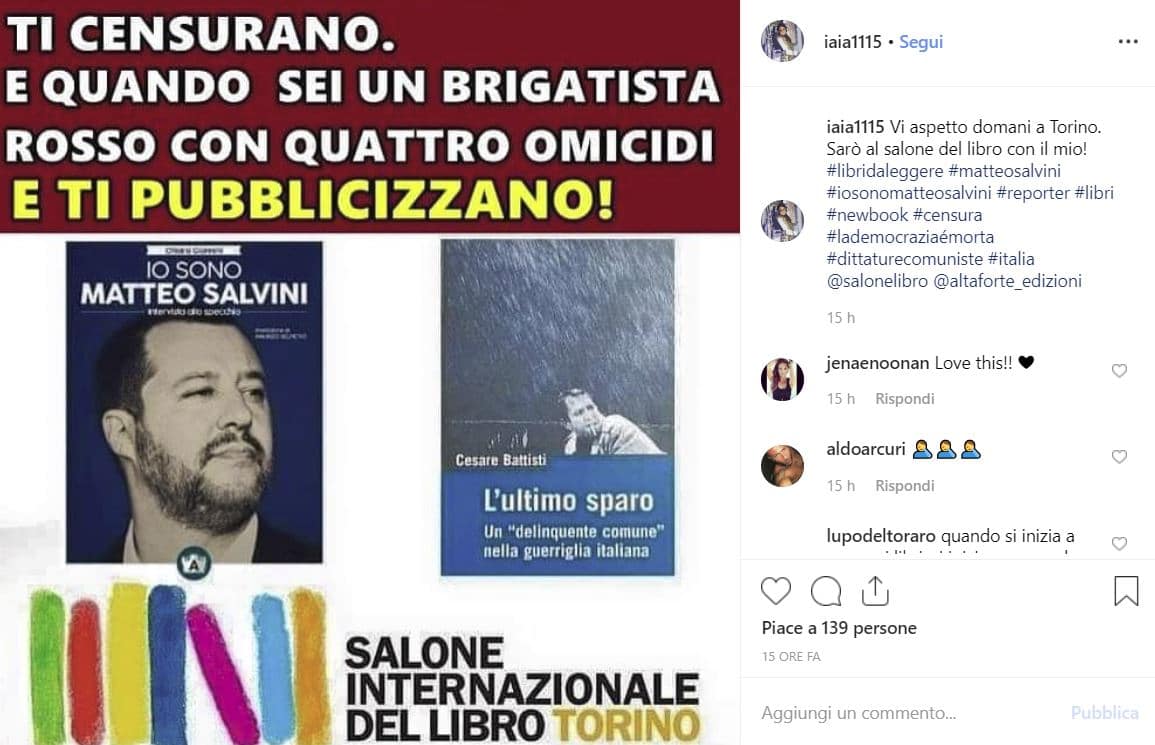This screenshot has width=1155, height=745.
Task: Open the @salonelibro mention
Action: click(877, 281)
